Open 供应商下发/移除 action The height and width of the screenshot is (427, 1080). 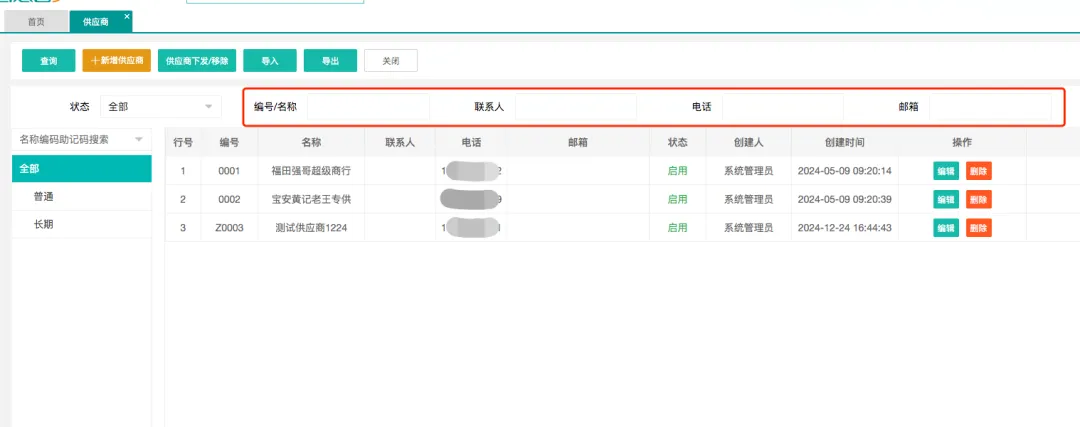click(197, 61)
